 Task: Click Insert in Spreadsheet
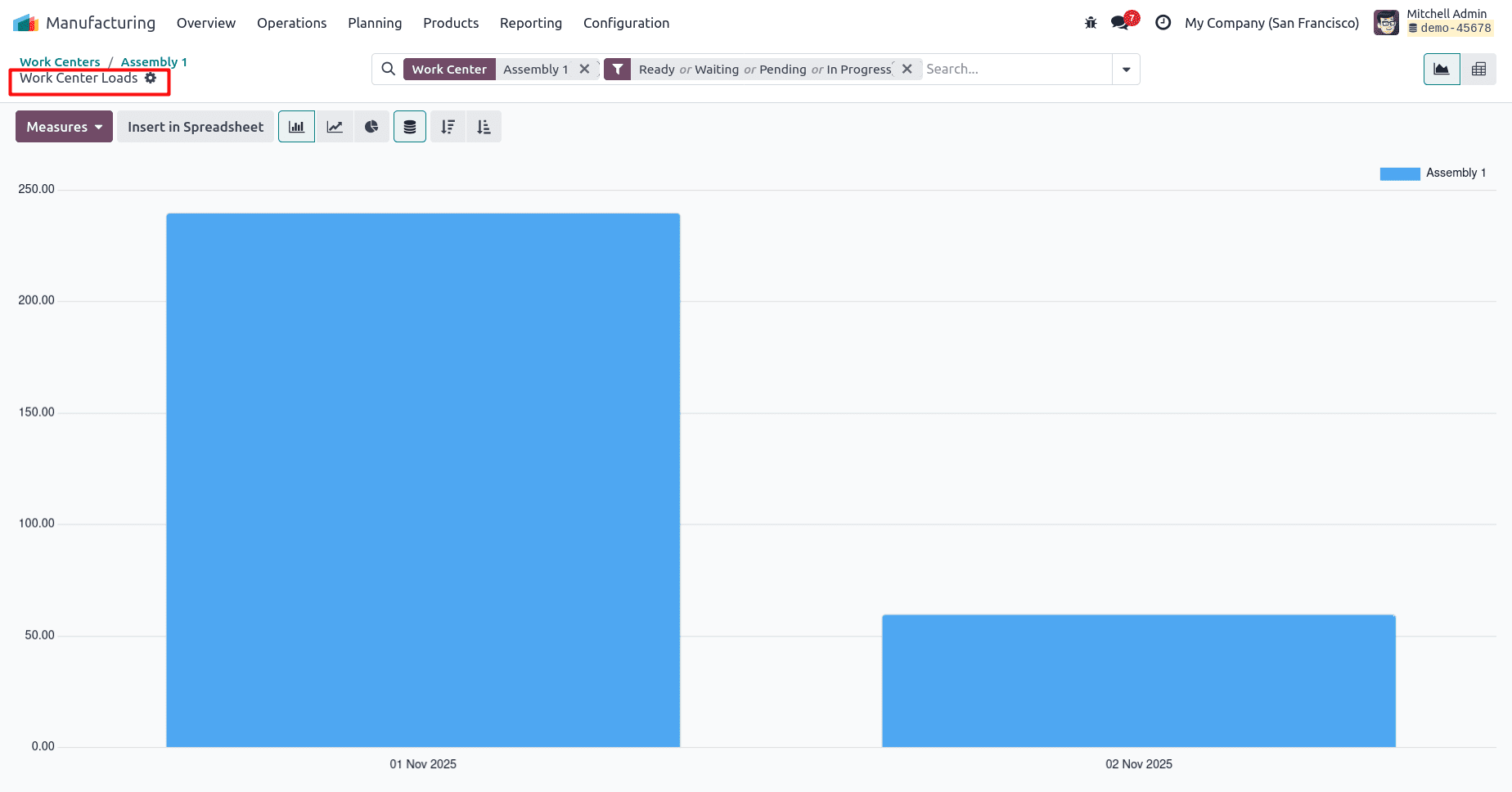195,126
